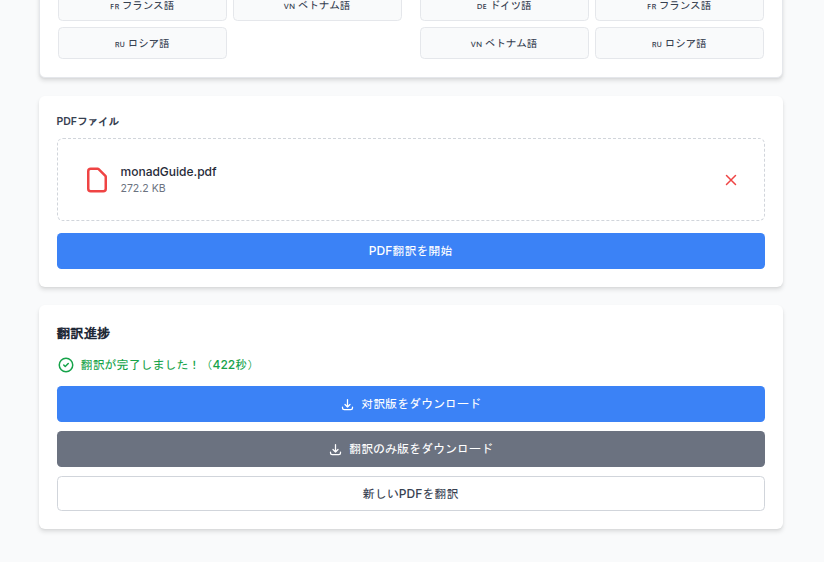
Task: Start translation with PDF翻訳を開始 button
Action: 411,251
